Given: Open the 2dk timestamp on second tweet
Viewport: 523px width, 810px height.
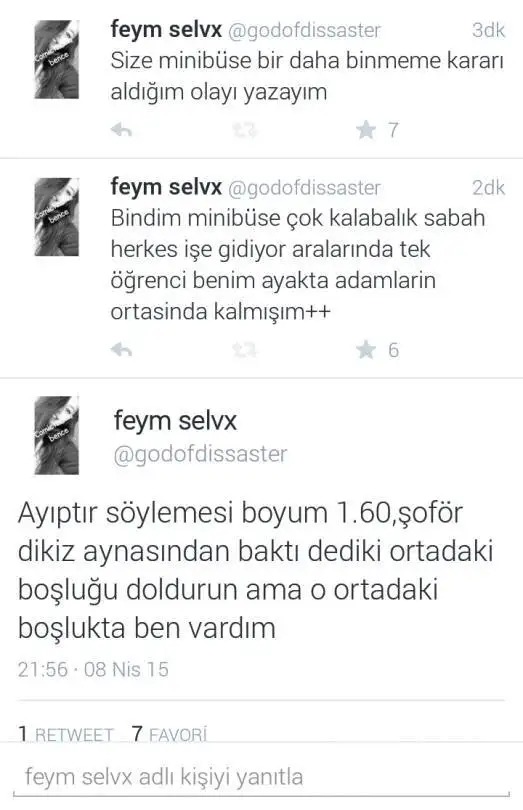Looking at the screenshot, I should pos(488,188).
